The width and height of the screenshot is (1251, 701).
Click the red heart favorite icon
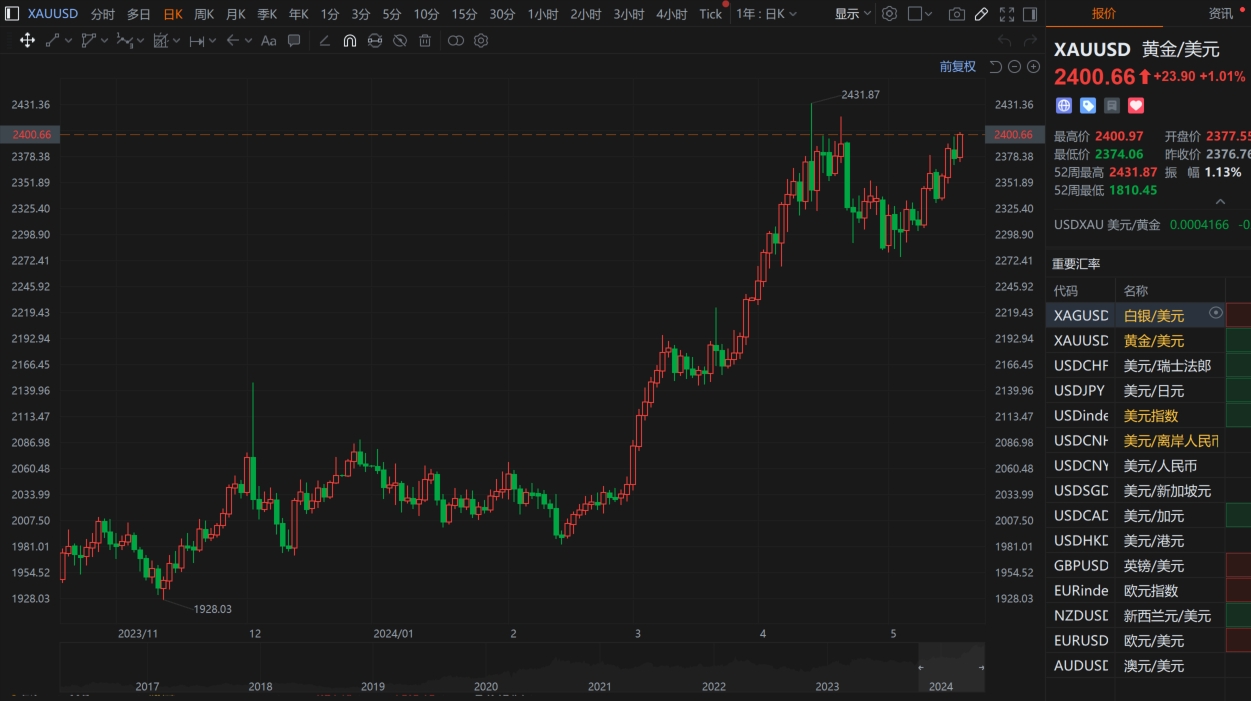[x=1136, y=105]
